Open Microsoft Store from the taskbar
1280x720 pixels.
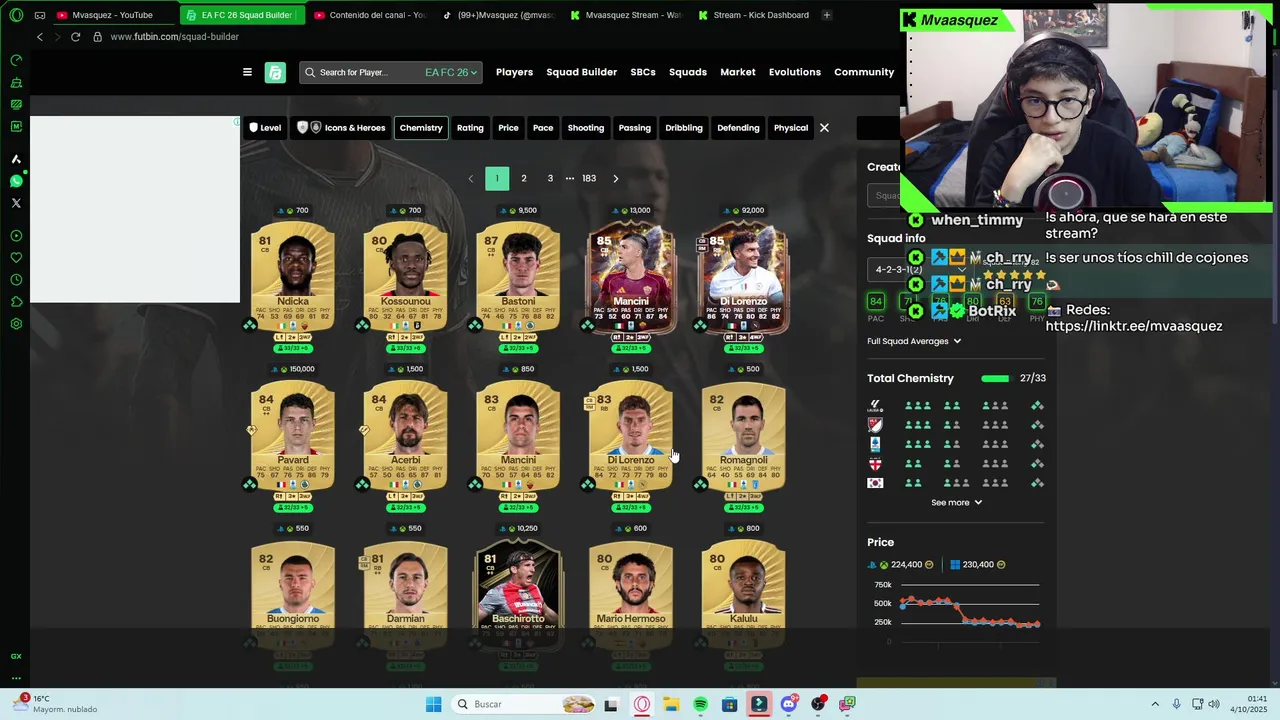(729, 704)
